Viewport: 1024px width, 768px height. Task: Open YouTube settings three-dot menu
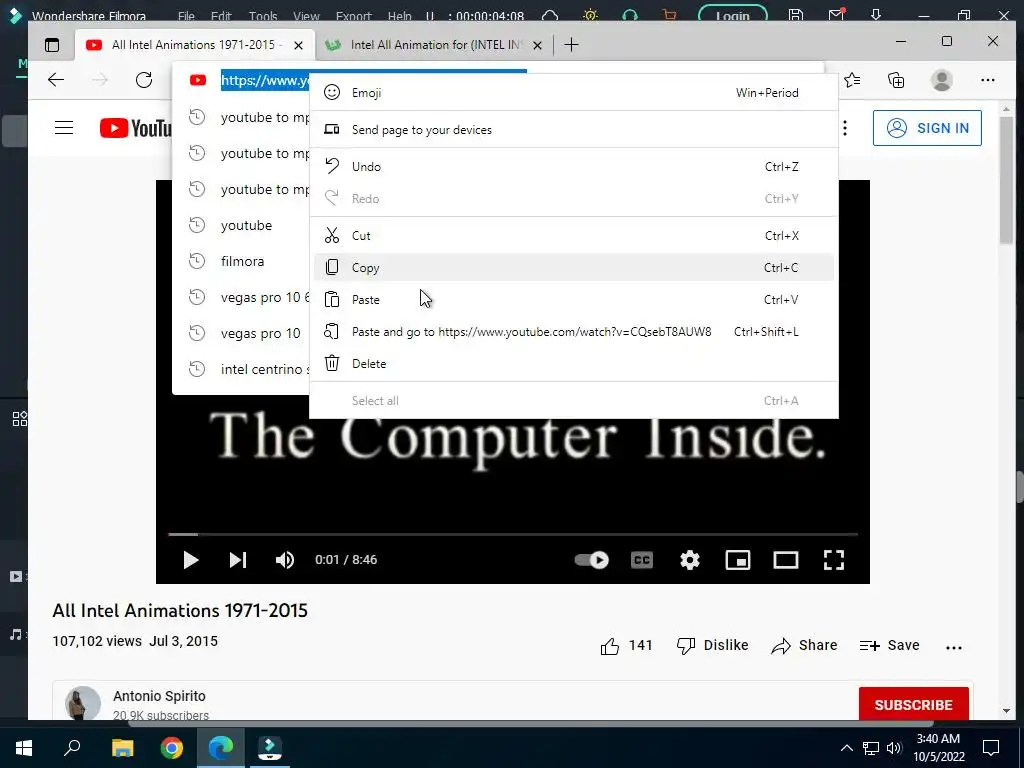point(844,128)
